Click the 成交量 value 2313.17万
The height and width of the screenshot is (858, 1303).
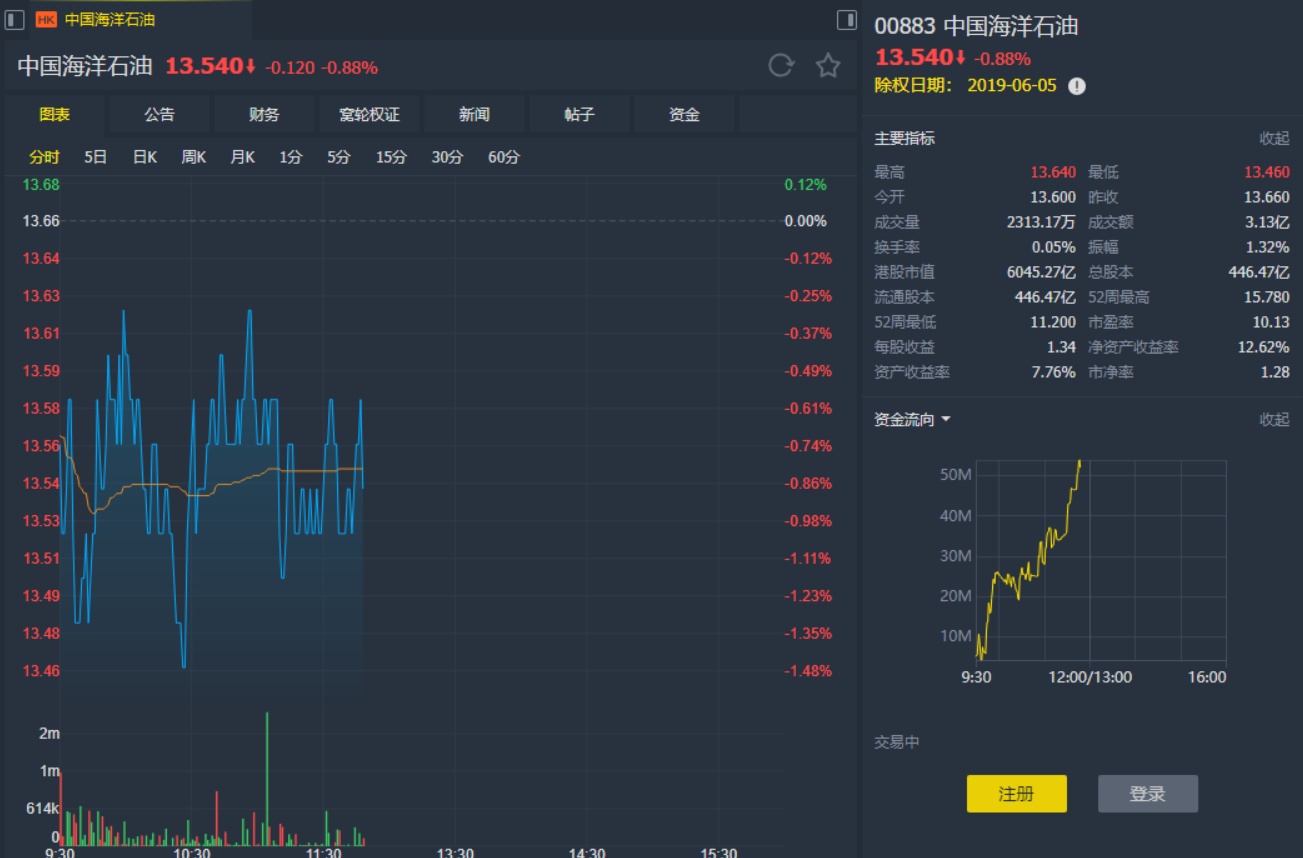pos(1041,222)
